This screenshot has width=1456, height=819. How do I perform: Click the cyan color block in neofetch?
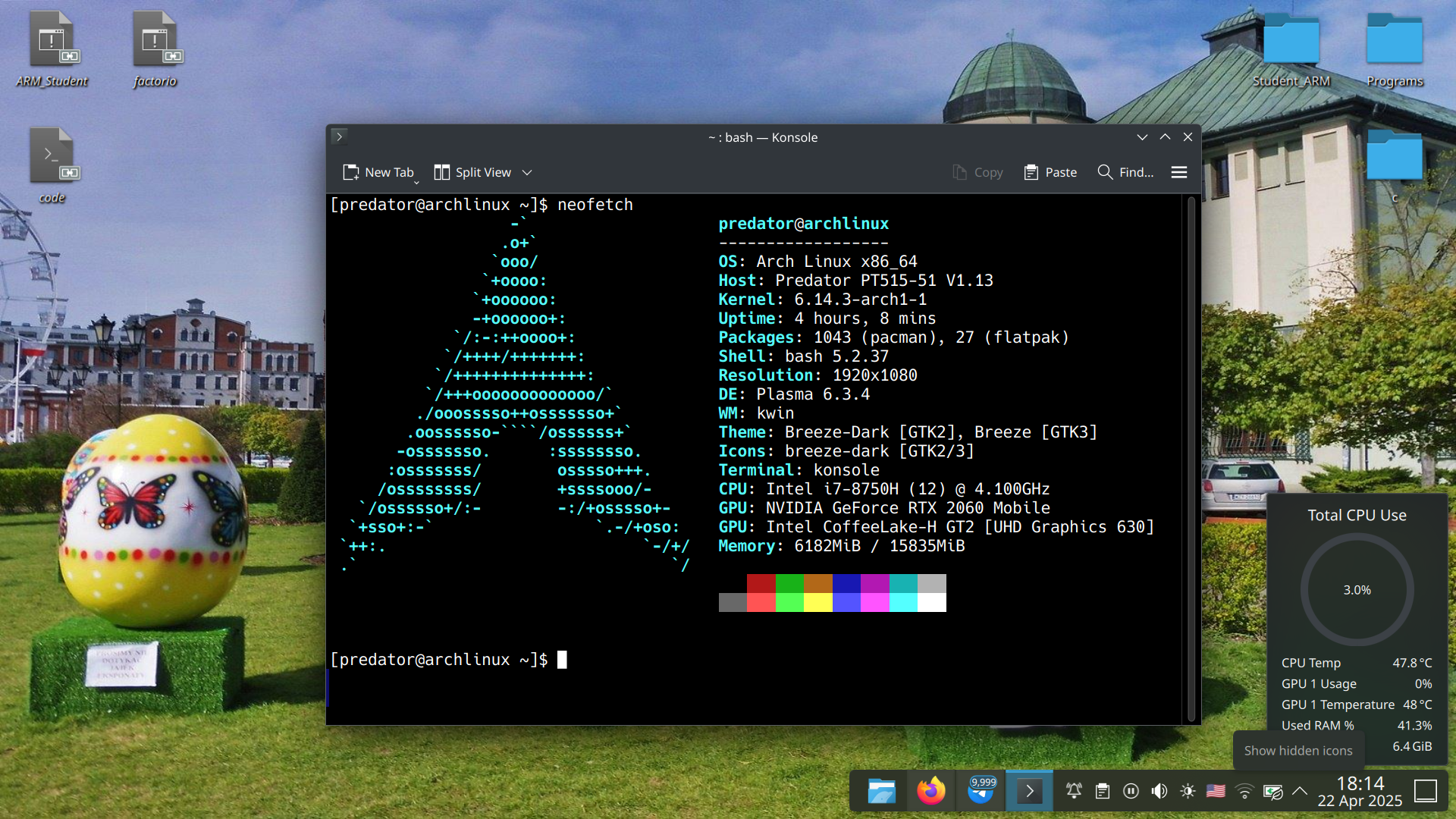pyautogui.click(x=903, y=583)
